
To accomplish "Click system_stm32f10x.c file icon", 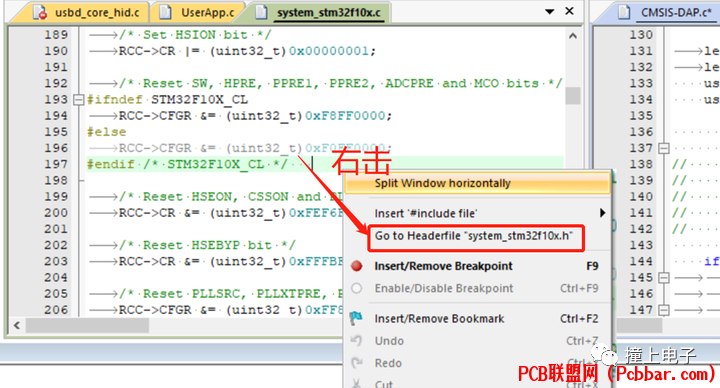I will [x=261, y=12].
